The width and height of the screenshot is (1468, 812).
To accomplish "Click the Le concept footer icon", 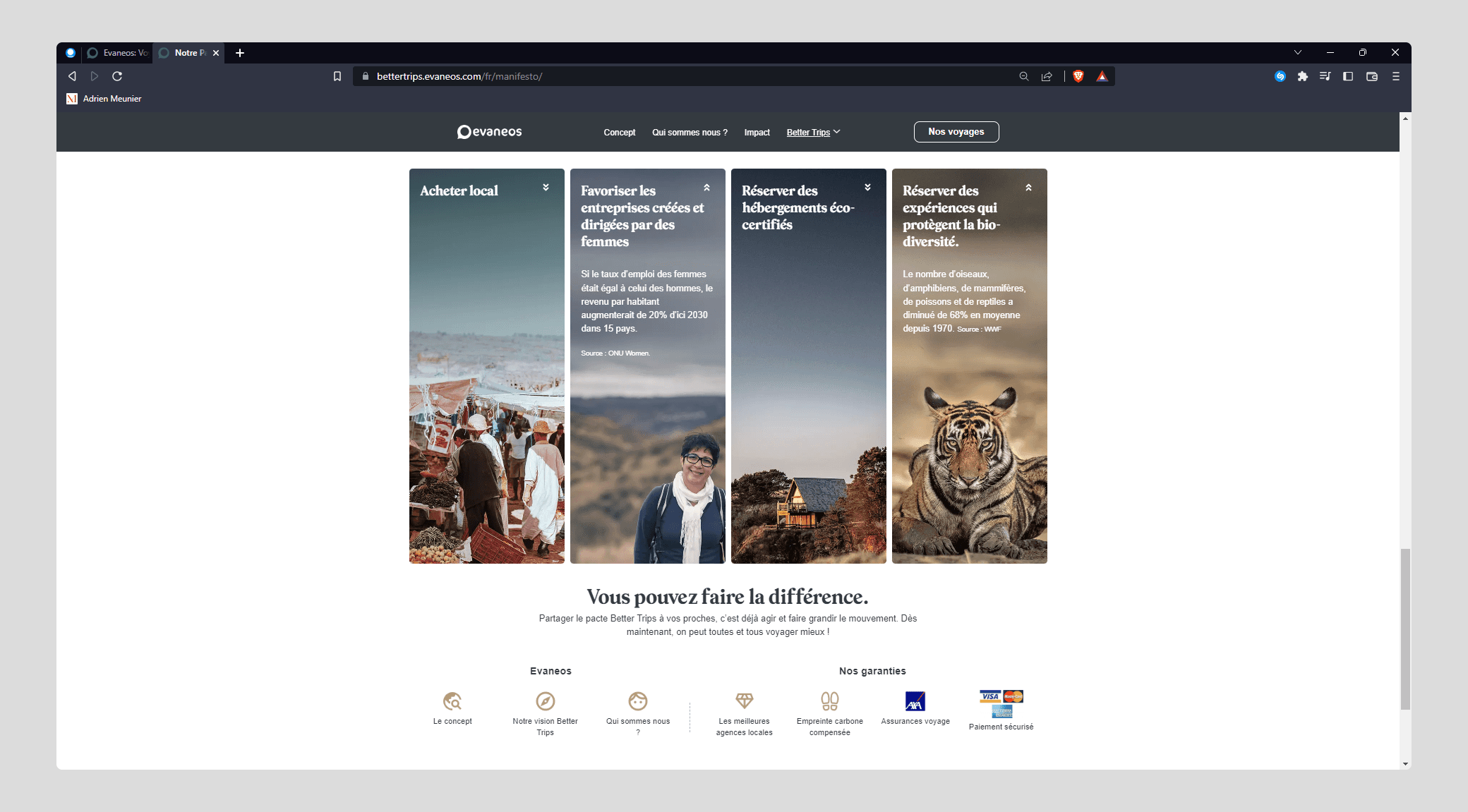I will tap(452, 701).
